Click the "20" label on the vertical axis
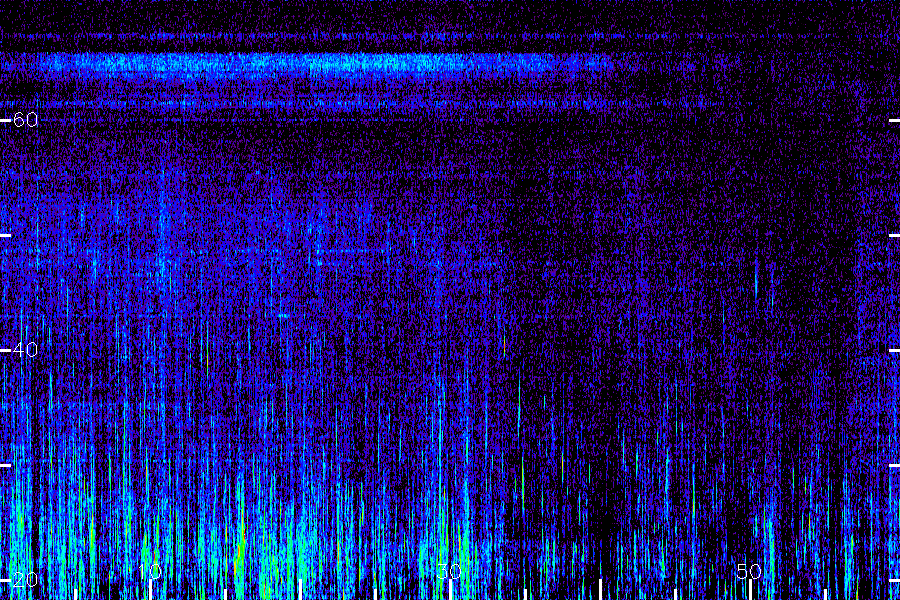Viewport: 900px width, 600px height. click(x=25, y=579)
